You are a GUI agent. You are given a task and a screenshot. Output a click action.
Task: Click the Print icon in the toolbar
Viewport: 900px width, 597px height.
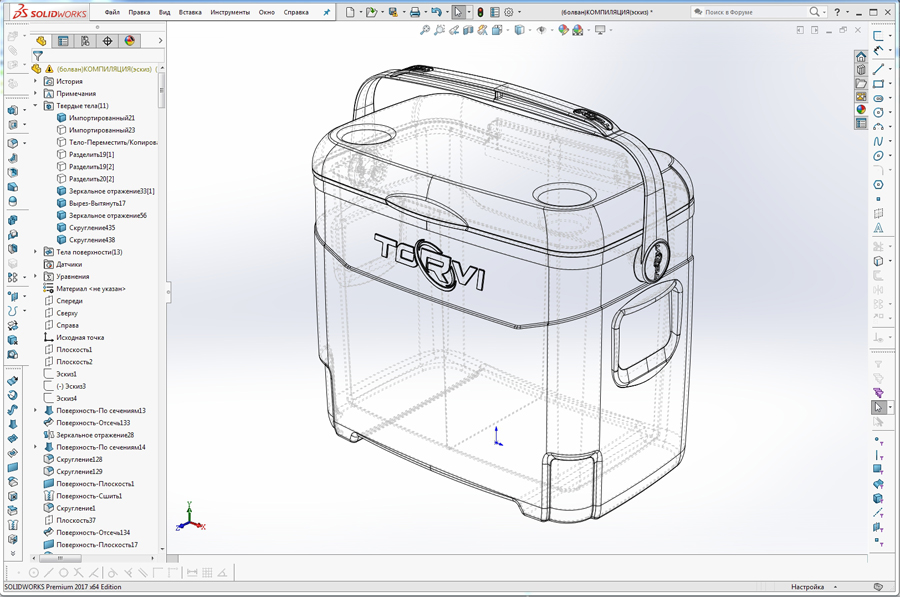415,12
